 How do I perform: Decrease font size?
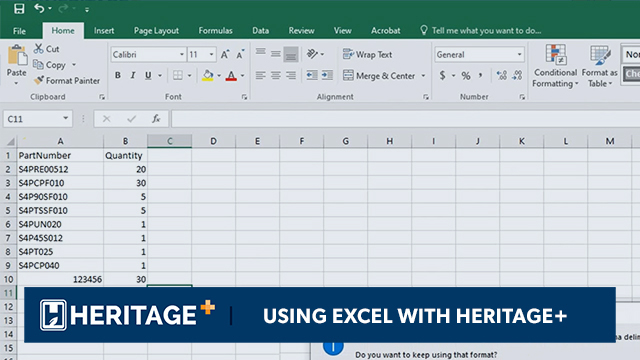(x=240, y=55)
